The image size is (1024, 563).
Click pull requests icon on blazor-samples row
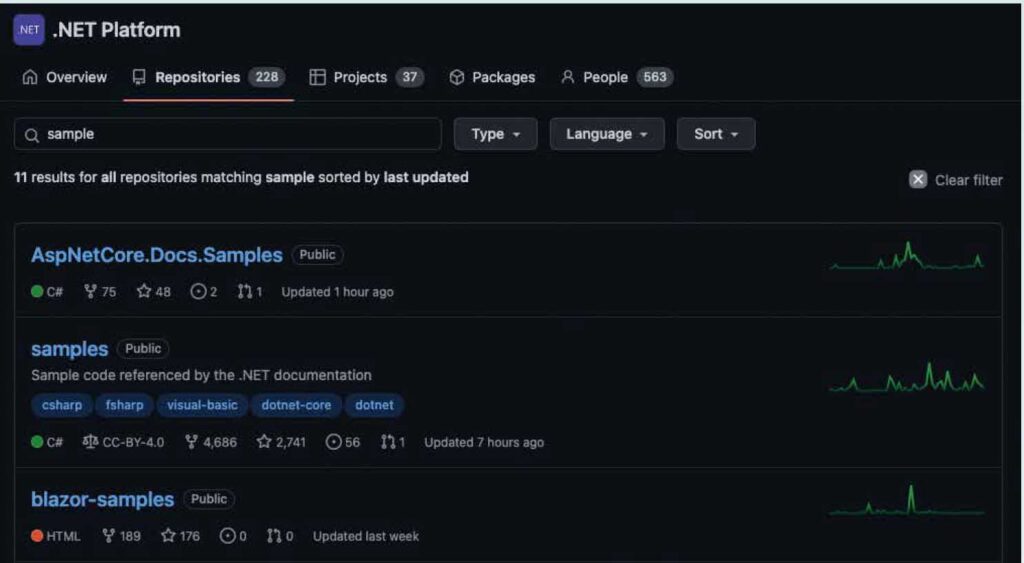(x=274, y=536)
